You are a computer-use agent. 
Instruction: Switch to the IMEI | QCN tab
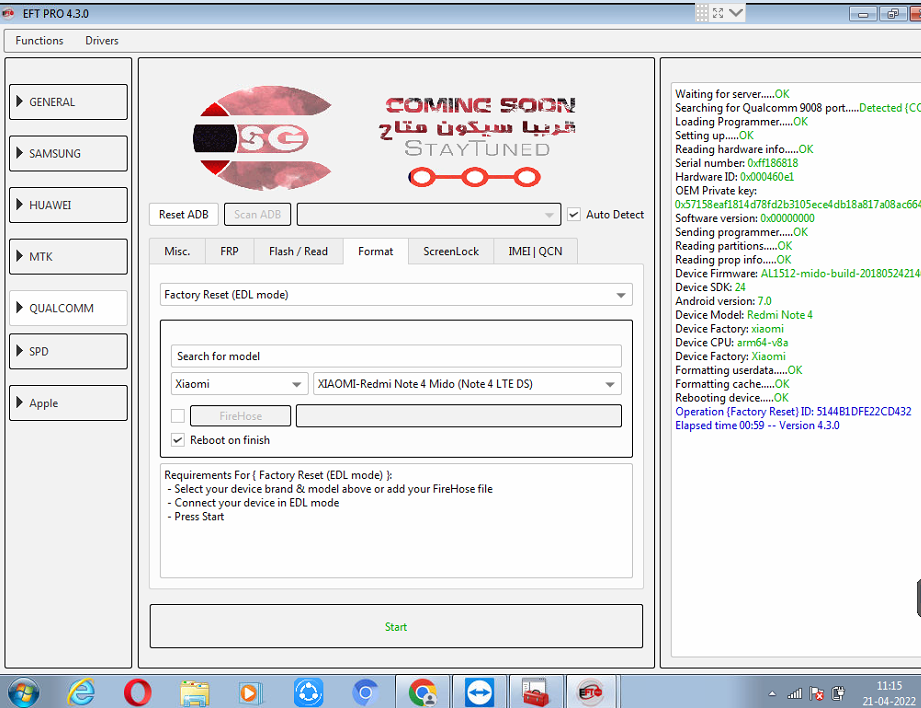[x=535, y=251]
